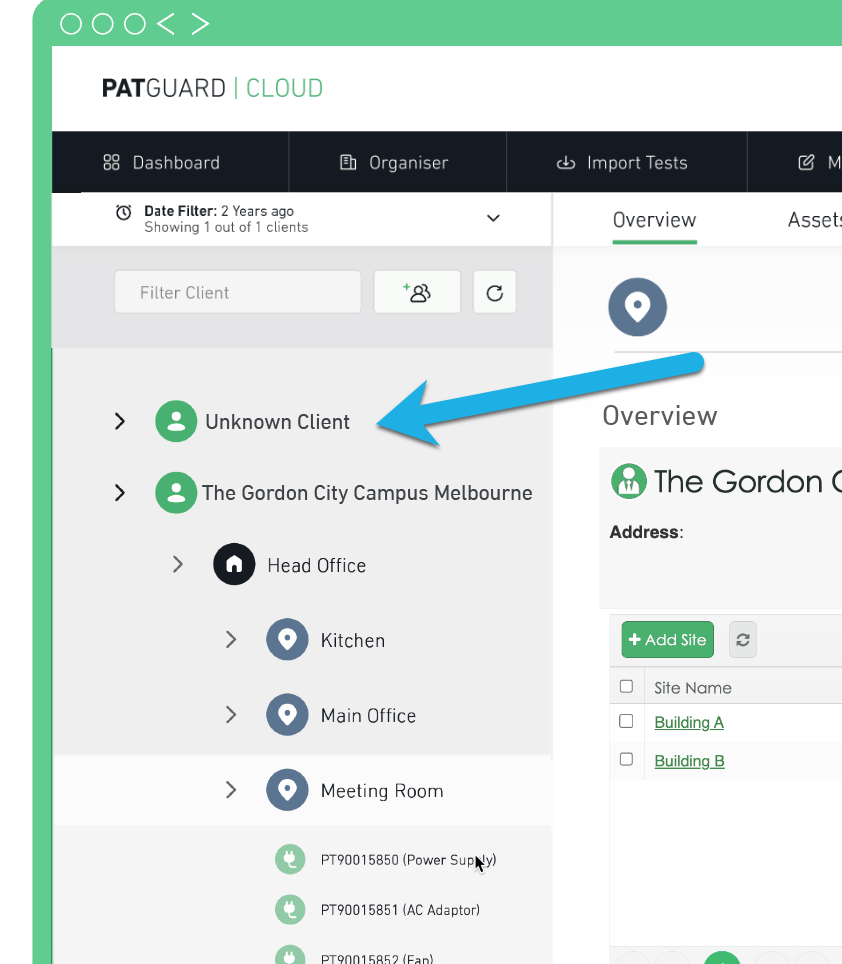842x964 pixels.
Task: Open the Building A link
Action: 689,722
